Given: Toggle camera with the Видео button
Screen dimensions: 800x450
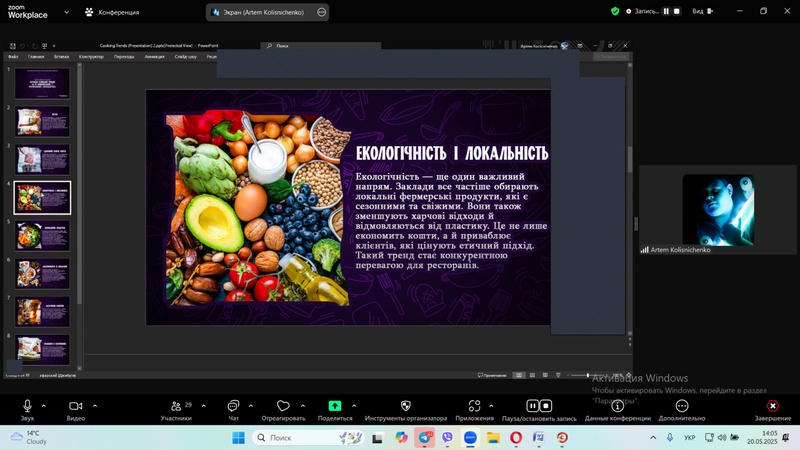Looking at the screenshot, I should 75,406.
